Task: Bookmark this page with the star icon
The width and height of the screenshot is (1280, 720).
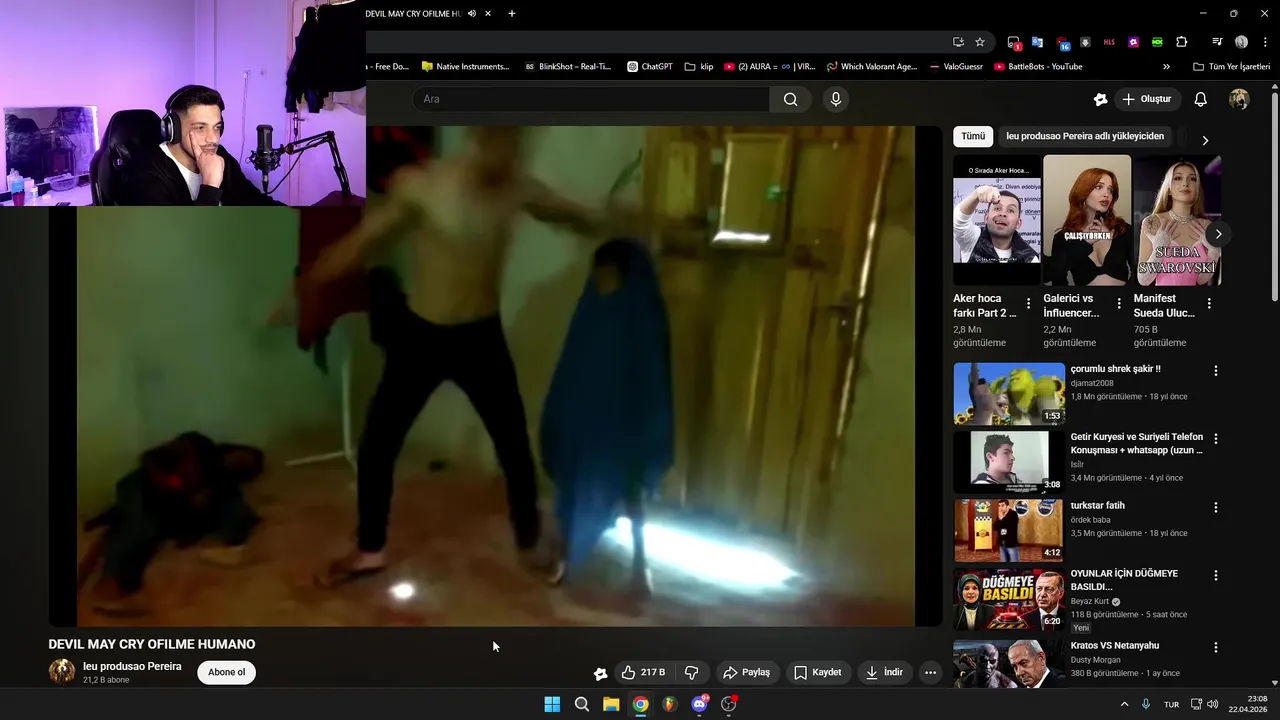Action: click(x=980, y=42)
